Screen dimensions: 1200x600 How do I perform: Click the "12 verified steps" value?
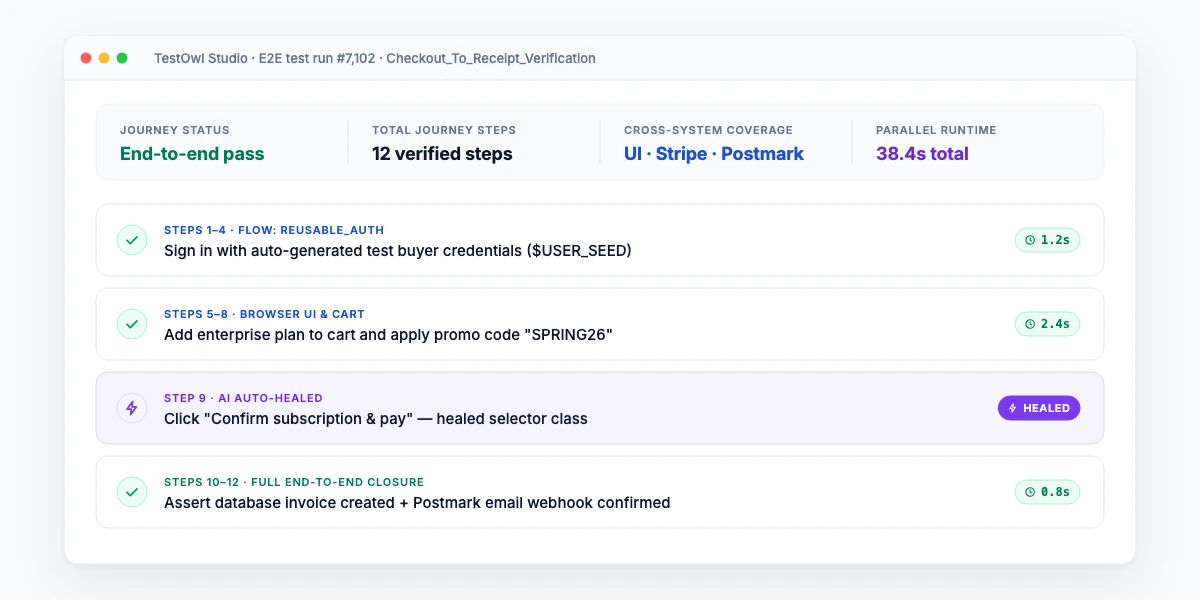pos(442,154)
